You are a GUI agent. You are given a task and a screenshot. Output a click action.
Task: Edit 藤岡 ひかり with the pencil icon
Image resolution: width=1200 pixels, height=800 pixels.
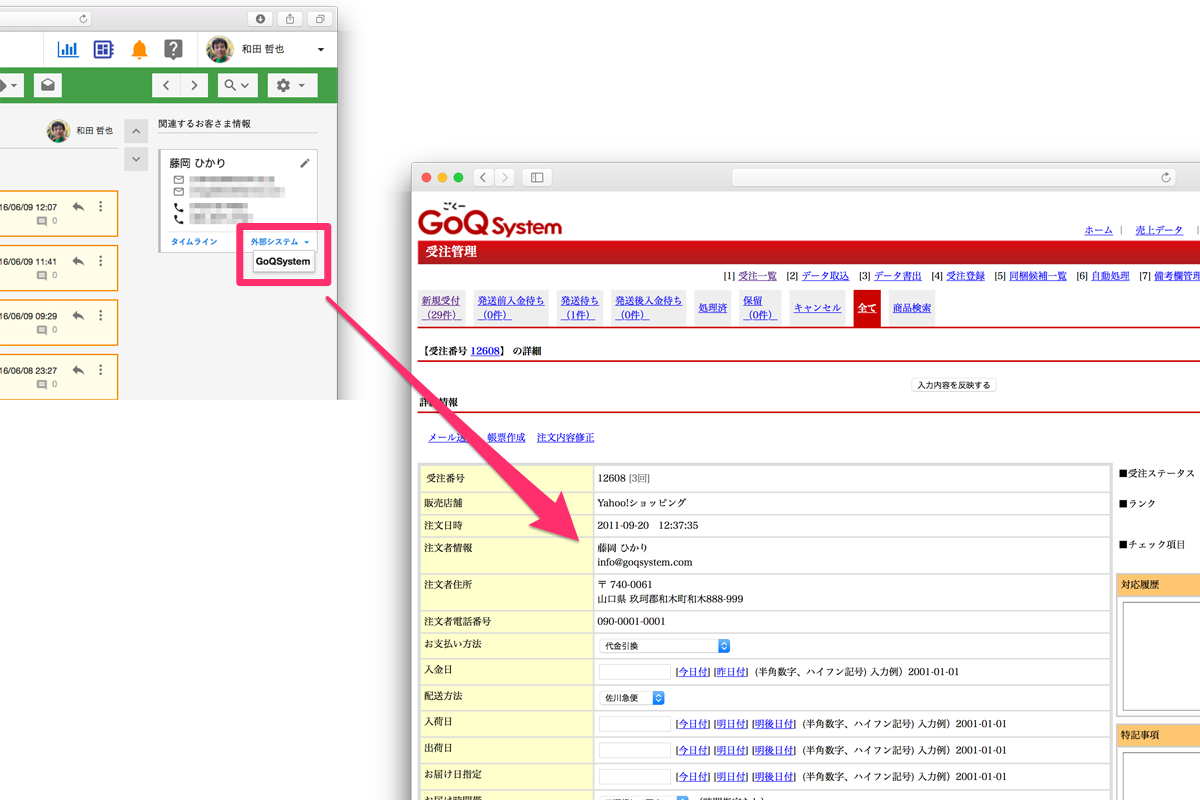(x=305, y=163)
